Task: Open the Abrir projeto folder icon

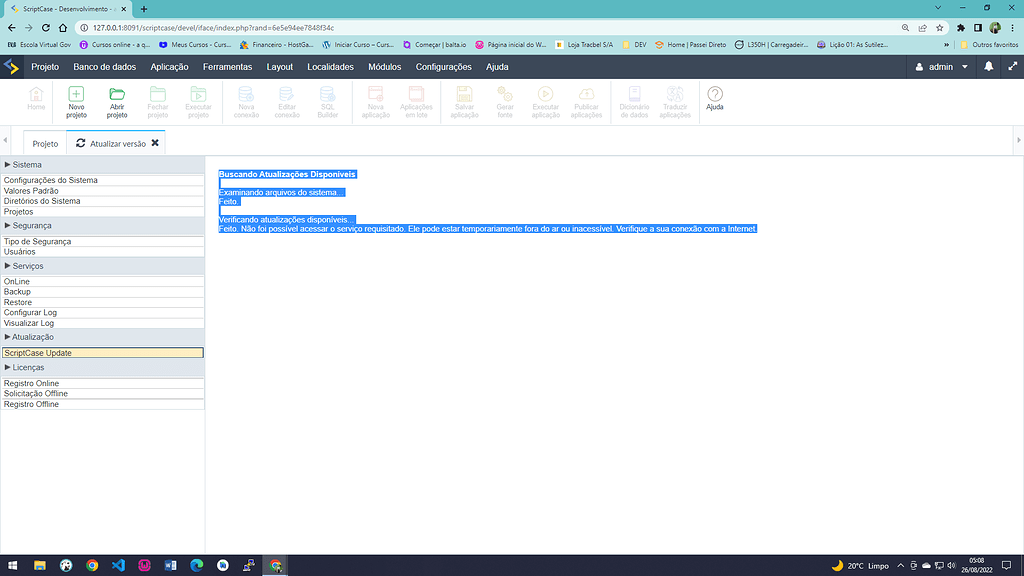Action: [x=117, y=95]
